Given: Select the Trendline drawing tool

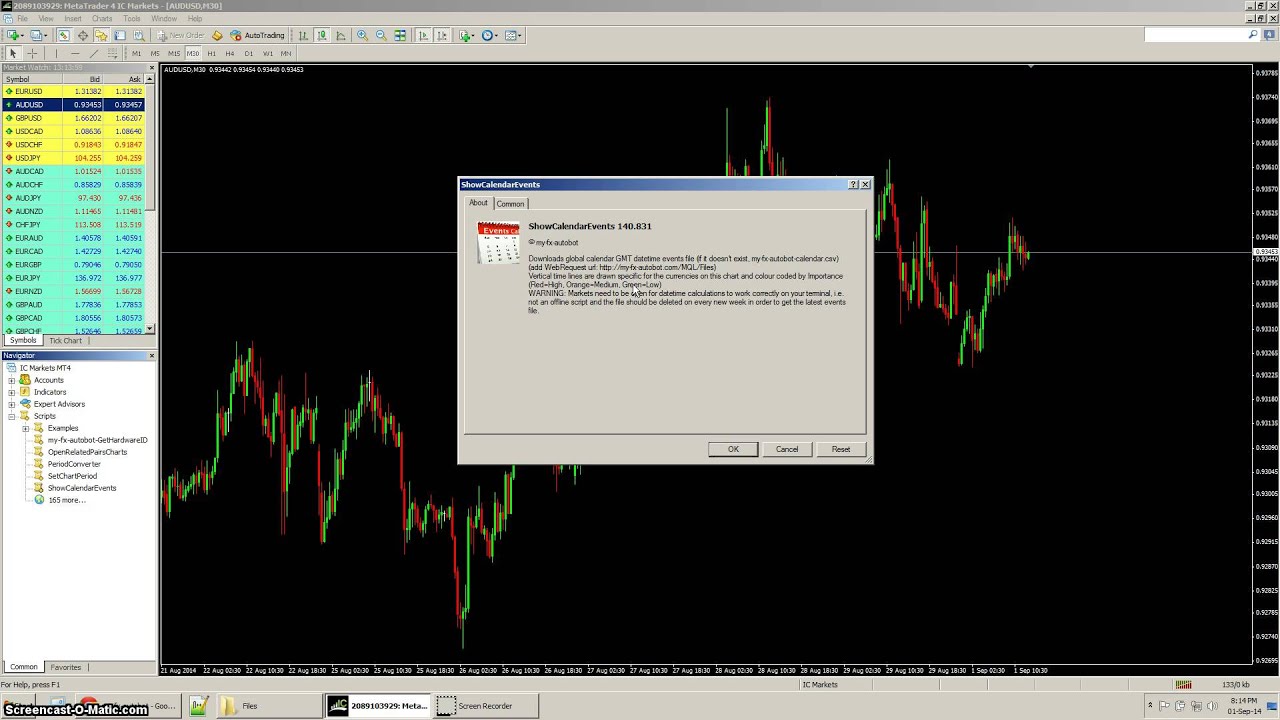Looking at the screenshot, I should click(x=94, y=53).
